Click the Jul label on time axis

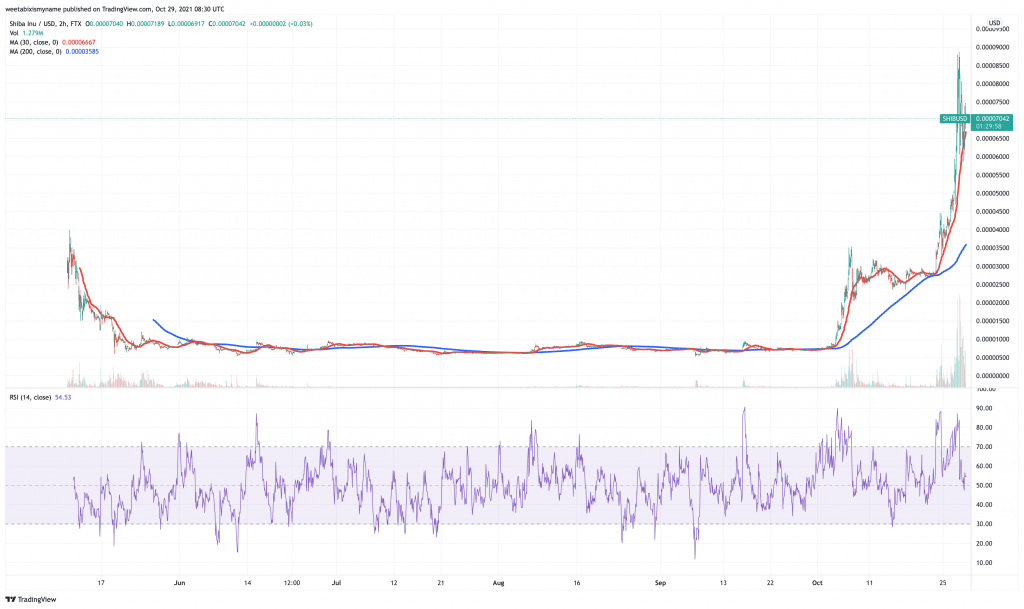(337, 583)
